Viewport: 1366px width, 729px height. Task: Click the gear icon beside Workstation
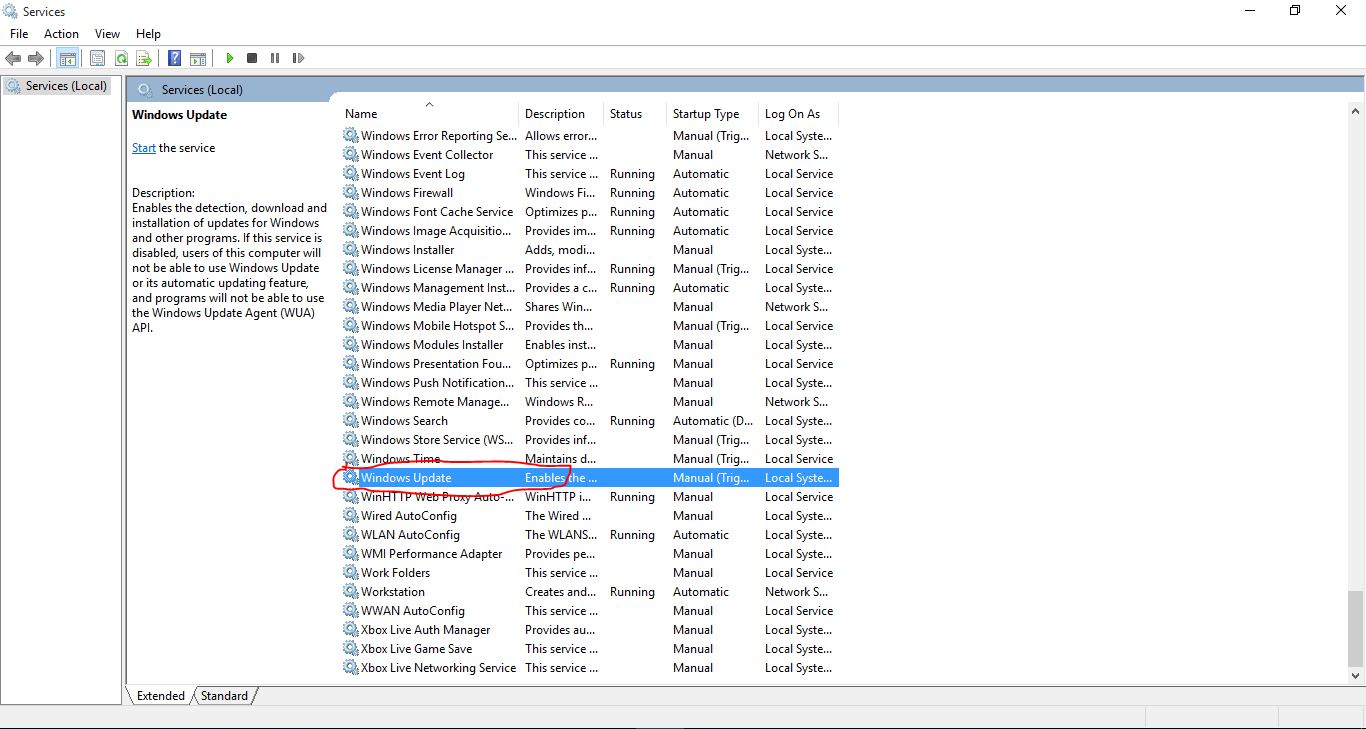tap(351, 592)
